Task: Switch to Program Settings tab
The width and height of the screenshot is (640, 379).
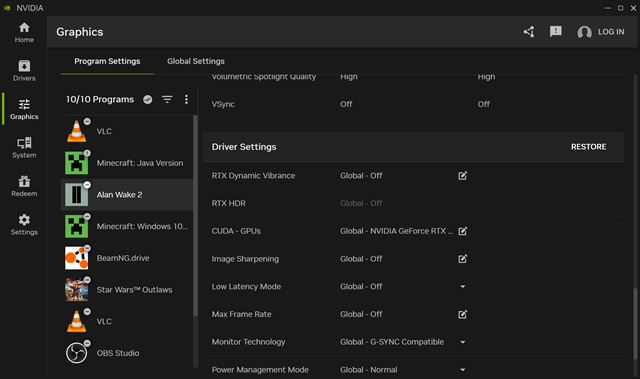Action: click(x=107, y=61)
